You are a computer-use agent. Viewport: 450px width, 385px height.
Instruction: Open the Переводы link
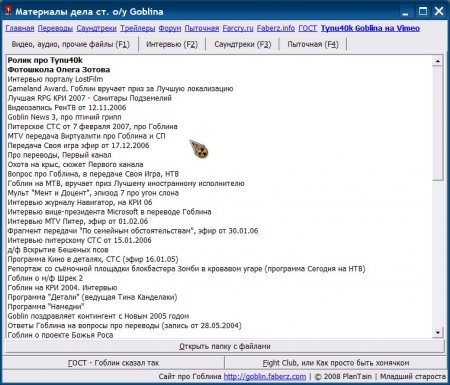[55, 28]
